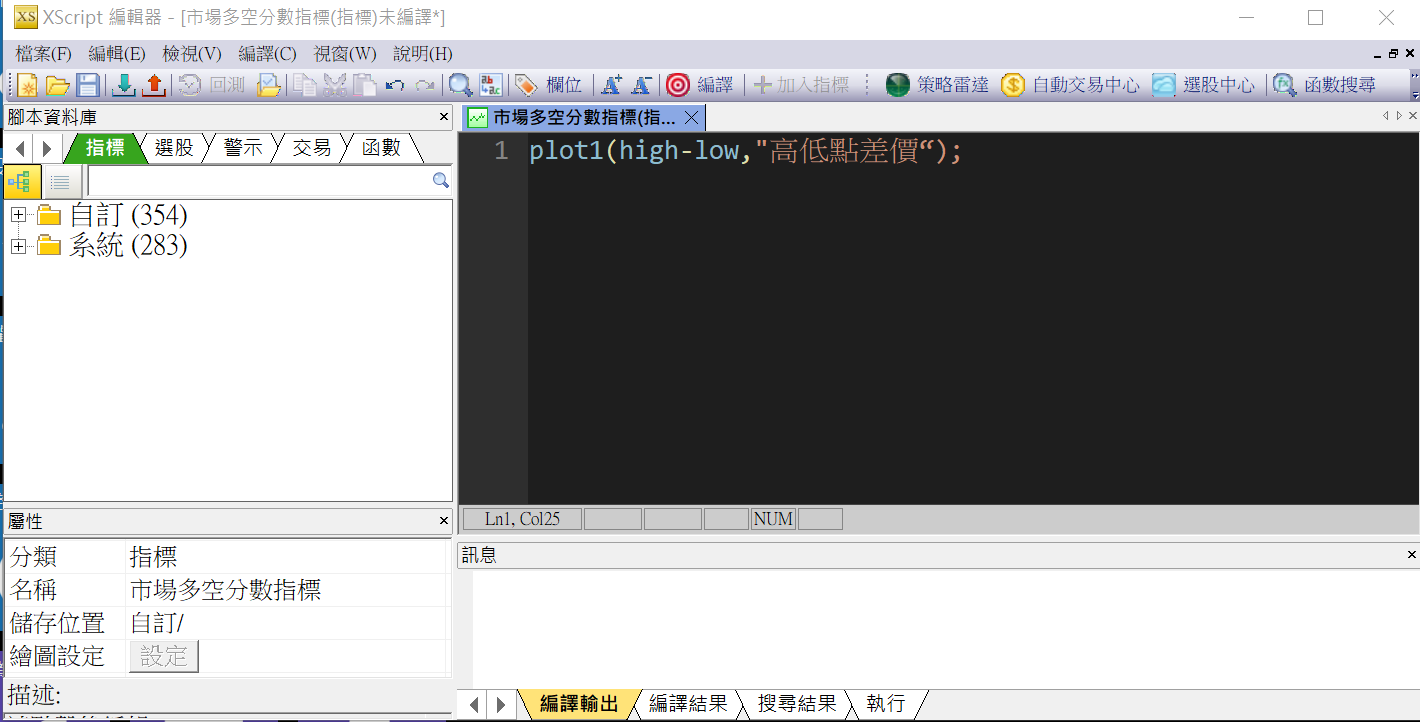Click the export script upload arrow icon
Viewport: 1420px width, 722px height.
[x=153, y=85]
